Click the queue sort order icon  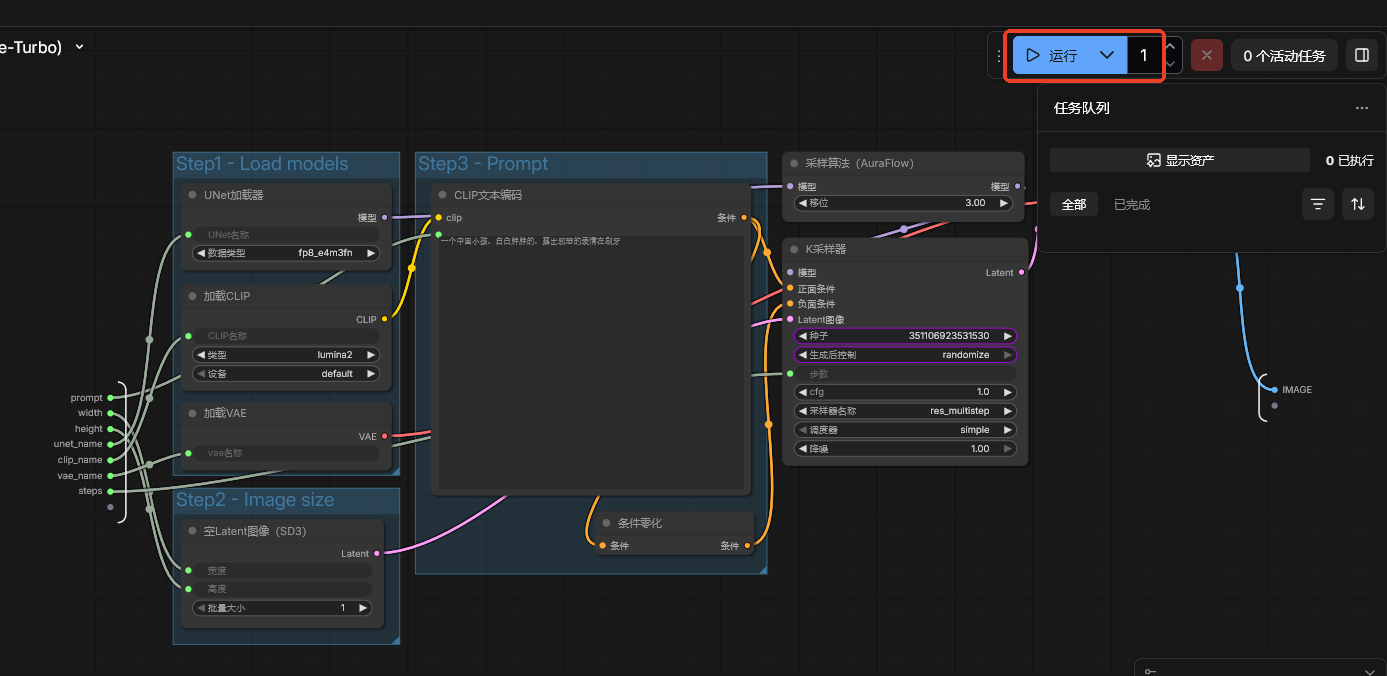coord(1357,204)
